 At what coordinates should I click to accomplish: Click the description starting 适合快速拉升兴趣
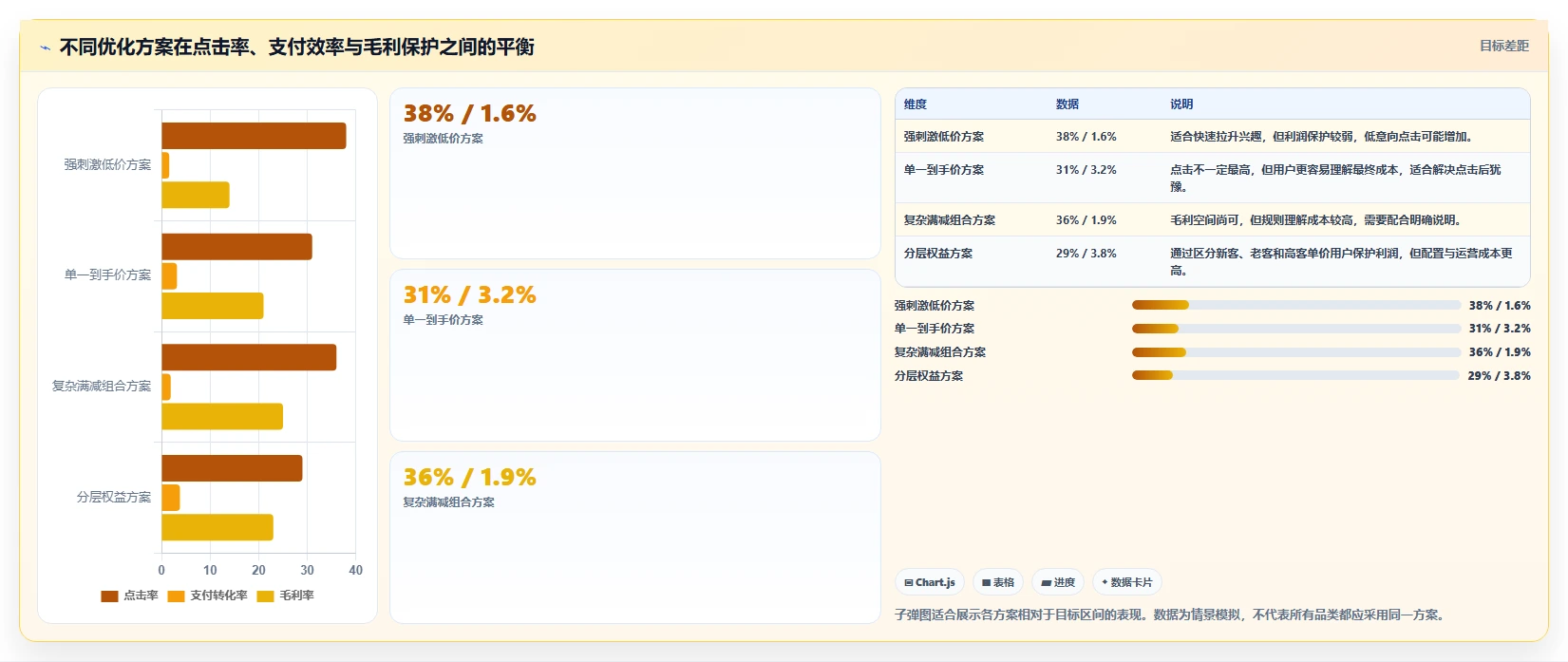click(x=1322, y=137)
